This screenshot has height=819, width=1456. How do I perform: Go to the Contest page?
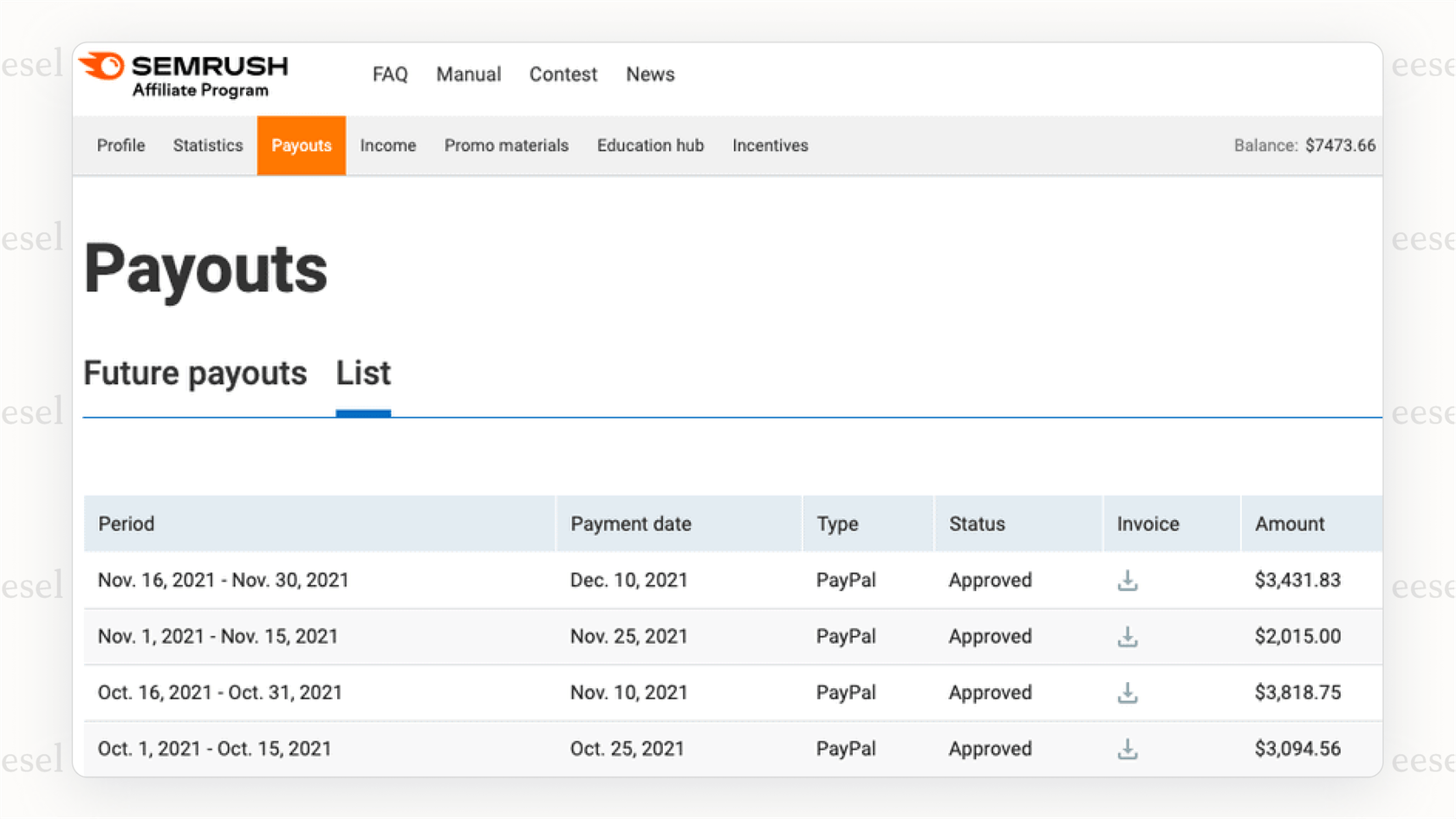pyautogui.click(x=563, y=75)
